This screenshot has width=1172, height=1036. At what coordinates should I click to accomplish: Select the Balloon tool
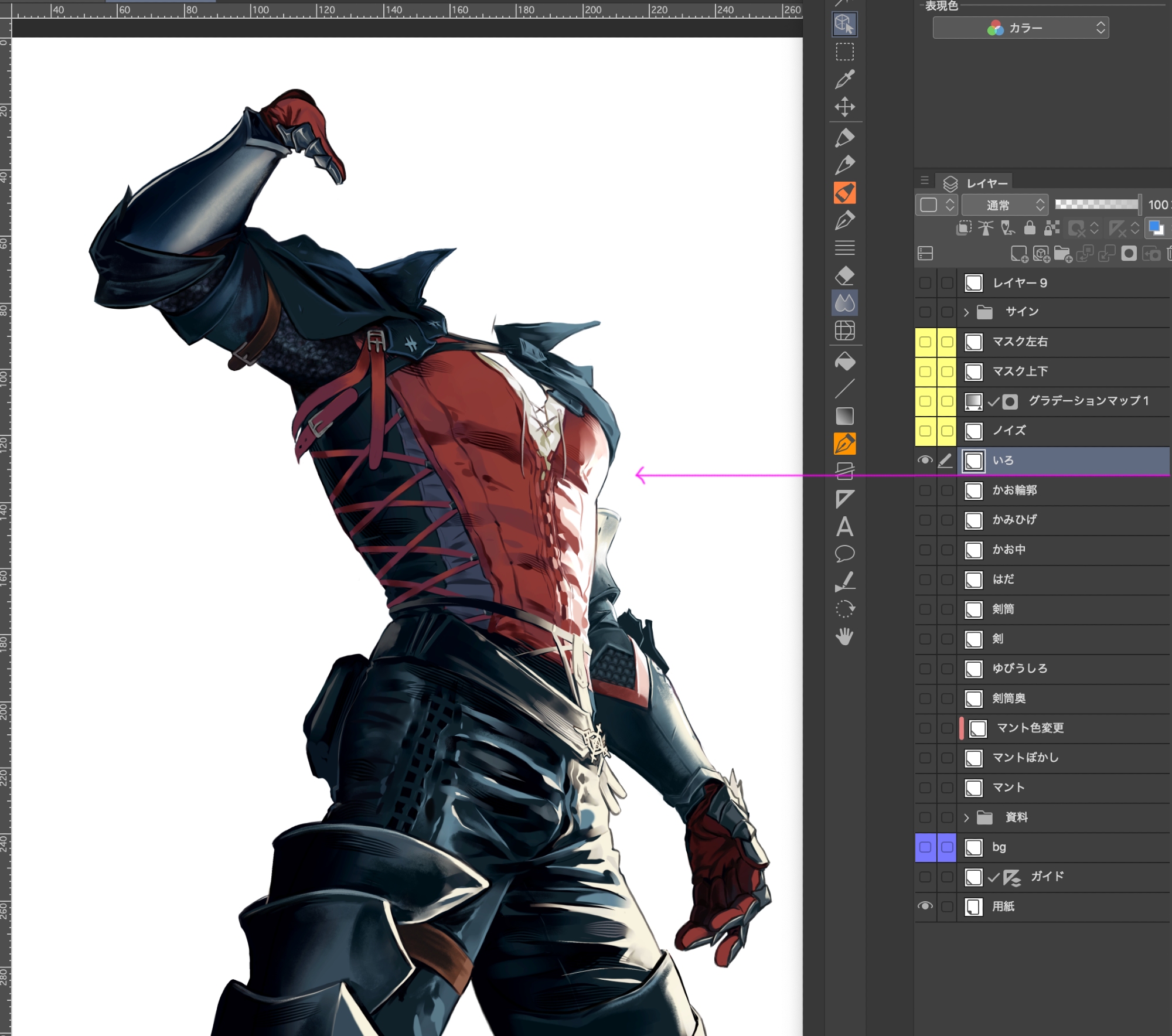pyautogui.click(x=844, y=554)
